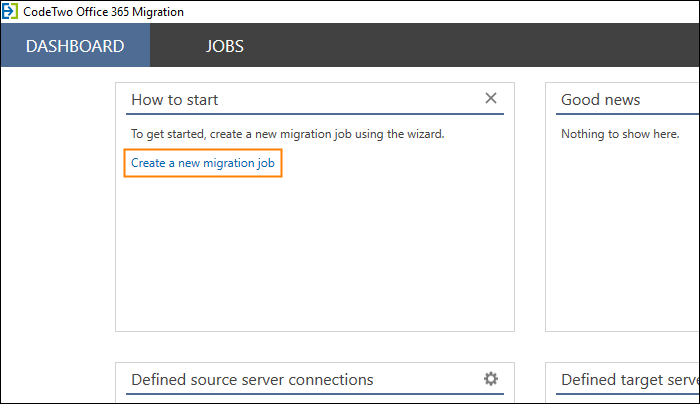Dismiss the How to start card

click(x=491, y=98)
